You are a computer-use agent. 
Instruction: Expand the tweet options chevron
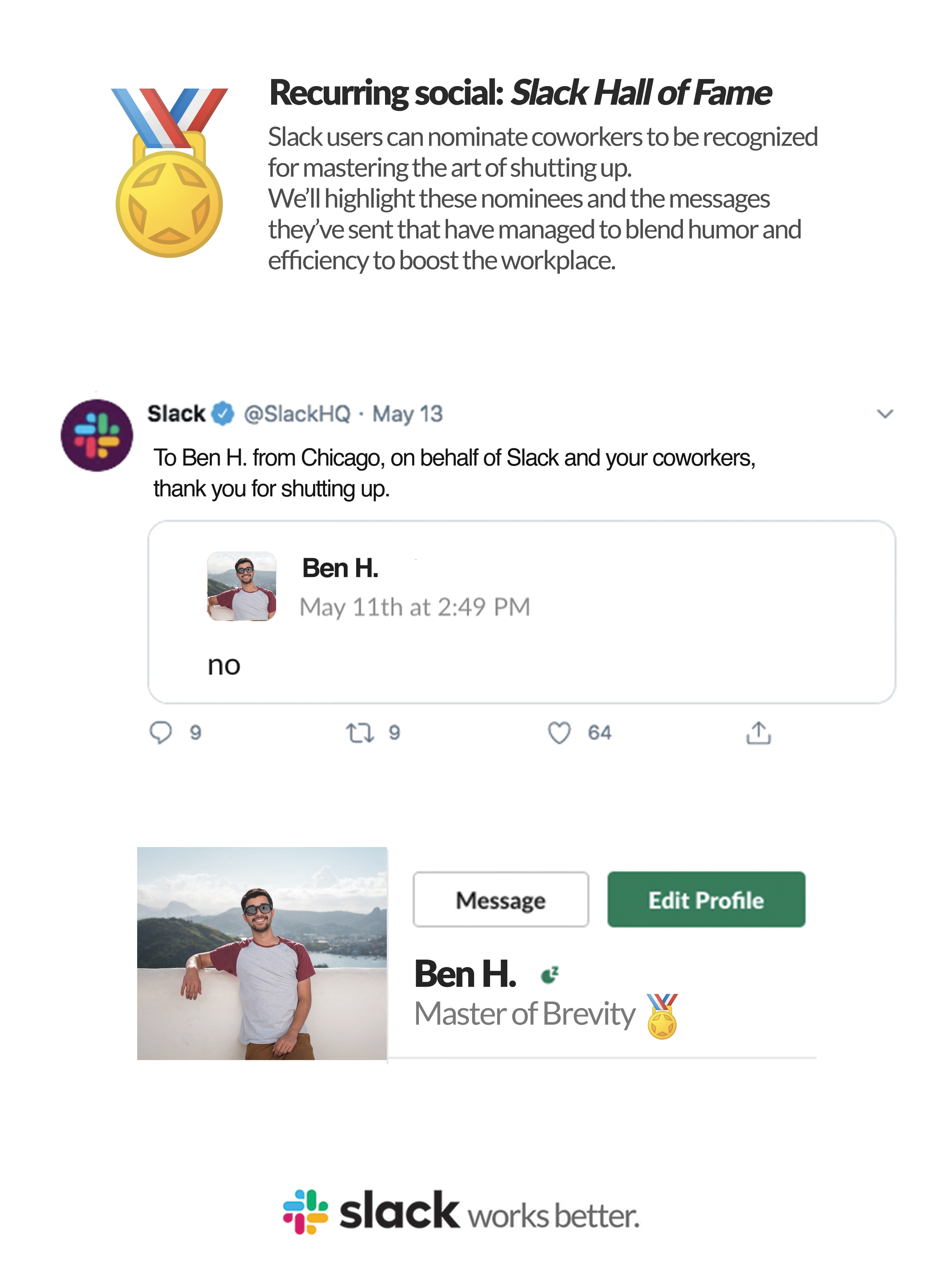885,413
